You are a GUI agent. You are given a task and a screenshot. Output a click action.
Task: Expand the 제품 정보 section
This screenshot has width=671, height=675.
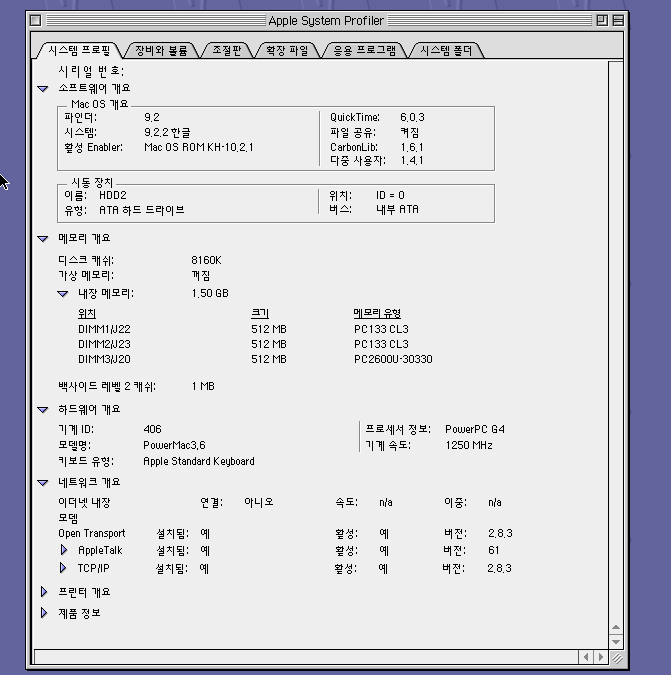pyautogui.click(x=44, y=613)
